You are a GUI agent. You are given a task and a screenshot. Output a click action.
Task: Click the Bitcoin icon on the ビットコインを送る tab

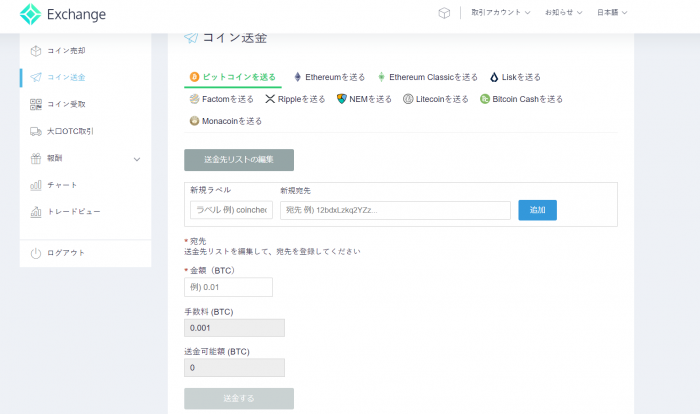[194, 77]
